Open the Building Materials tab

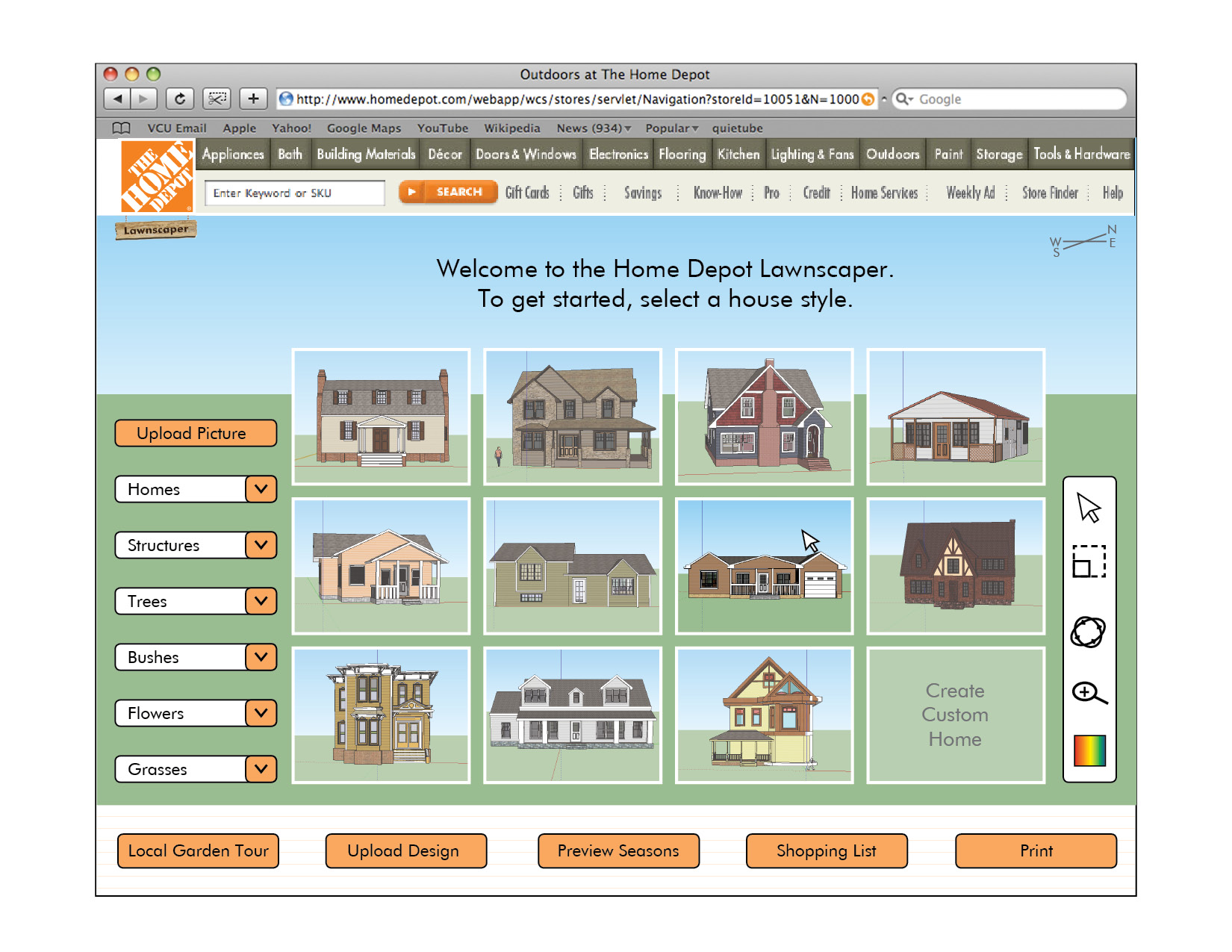[x=366, y=155]
